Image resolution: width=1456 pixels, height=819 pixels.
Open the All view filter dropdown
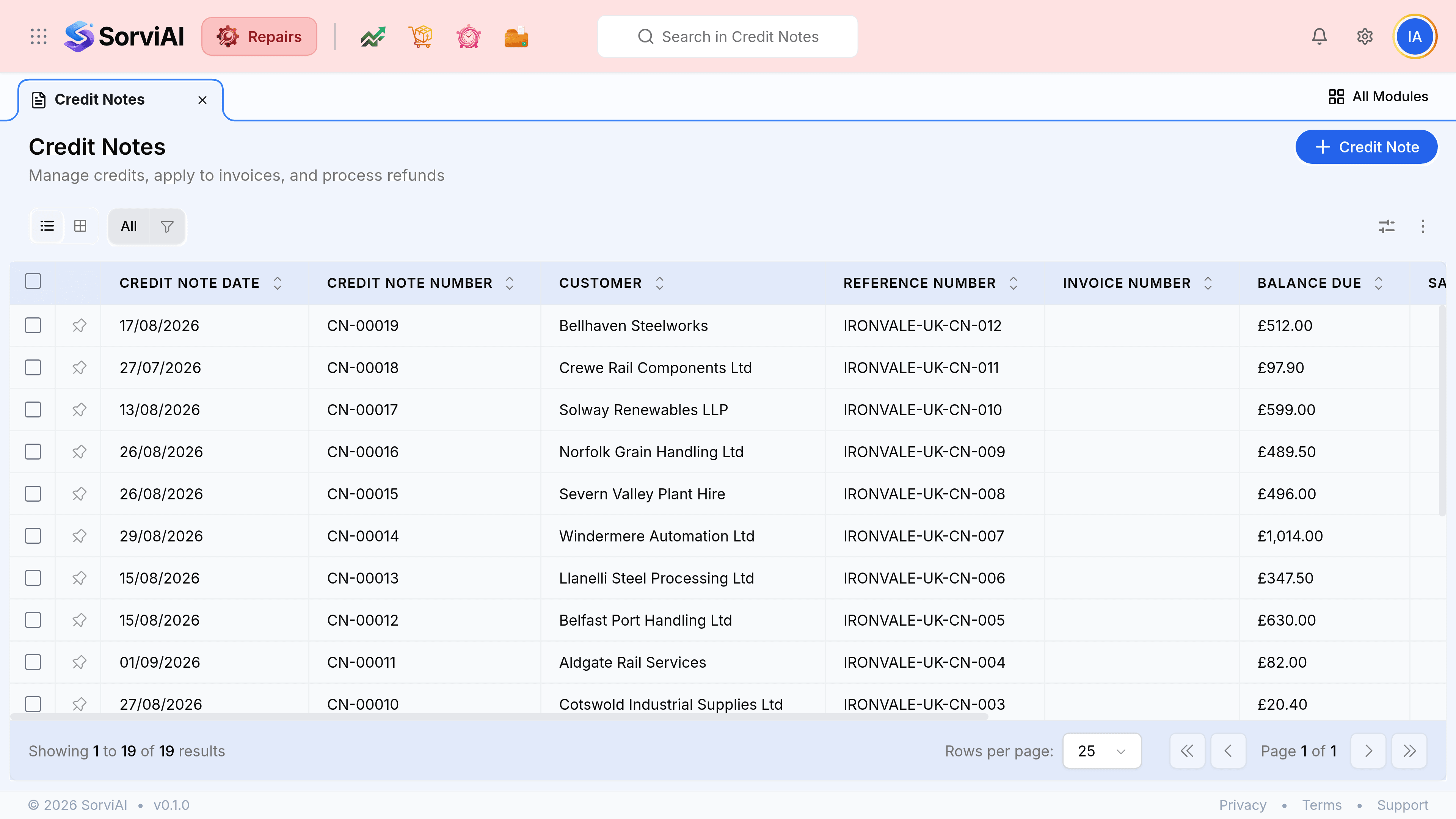click(x=129, y=227)
